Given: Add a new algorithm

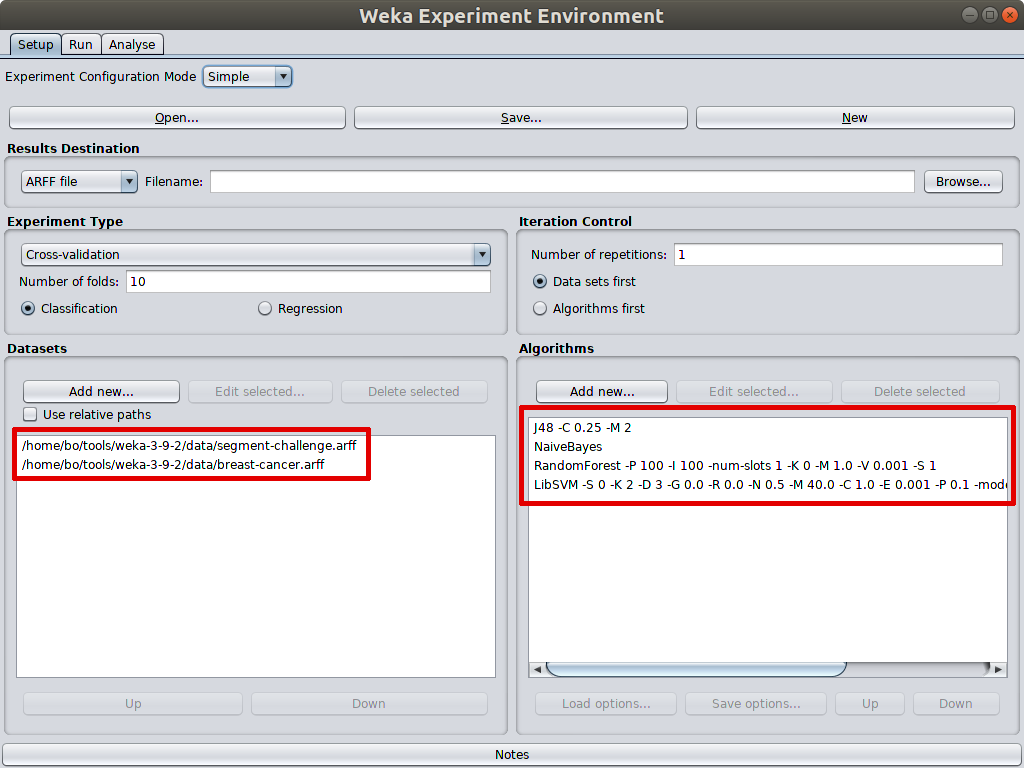Looking at the screenshot, I should [601, 391].
